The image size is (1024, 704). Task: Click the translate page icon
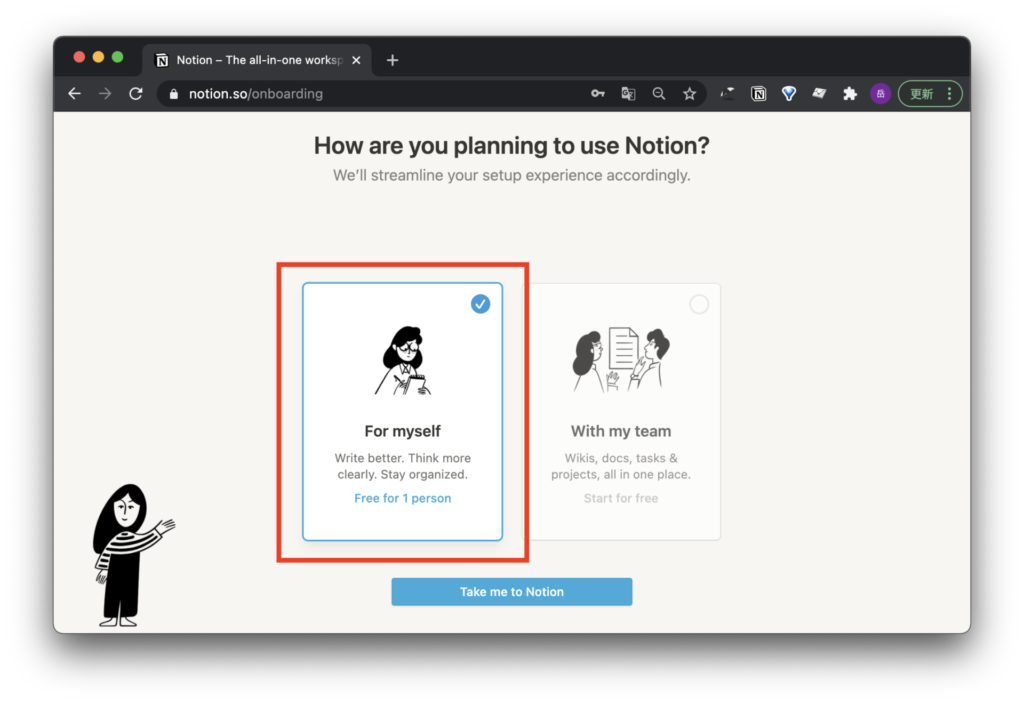[628, 94]
